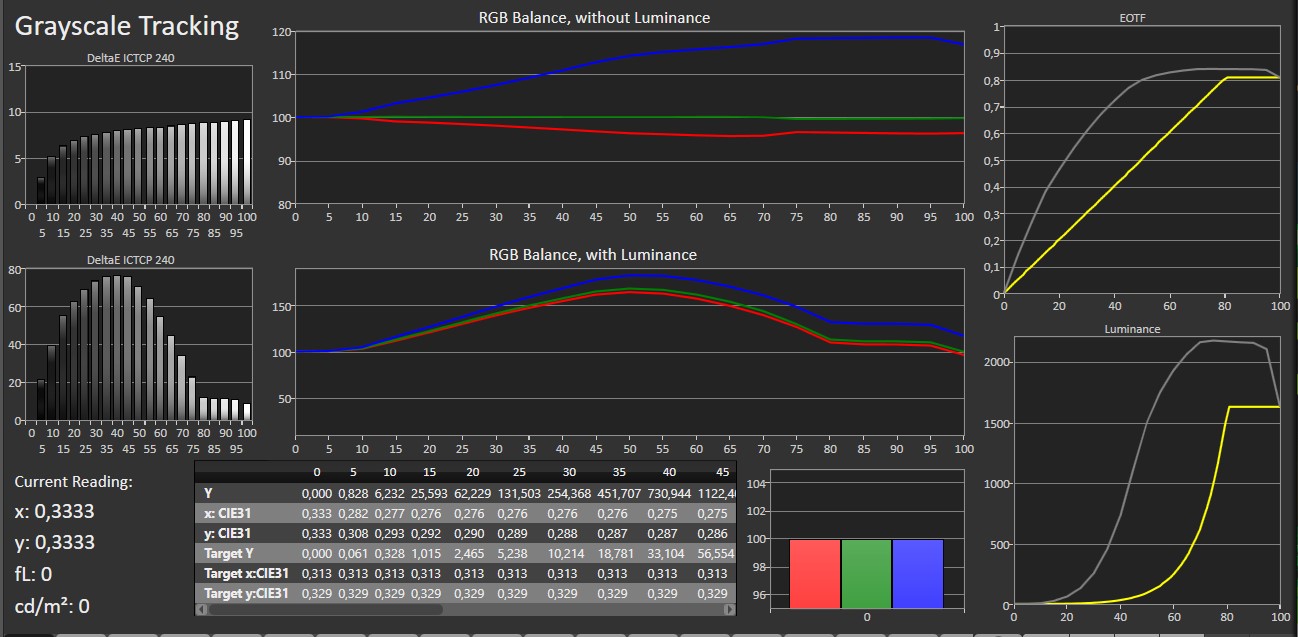This screenshot has width=1298, height=637.
Task: Click the red bar in RGB bar chart
Action: click(816, 573)
